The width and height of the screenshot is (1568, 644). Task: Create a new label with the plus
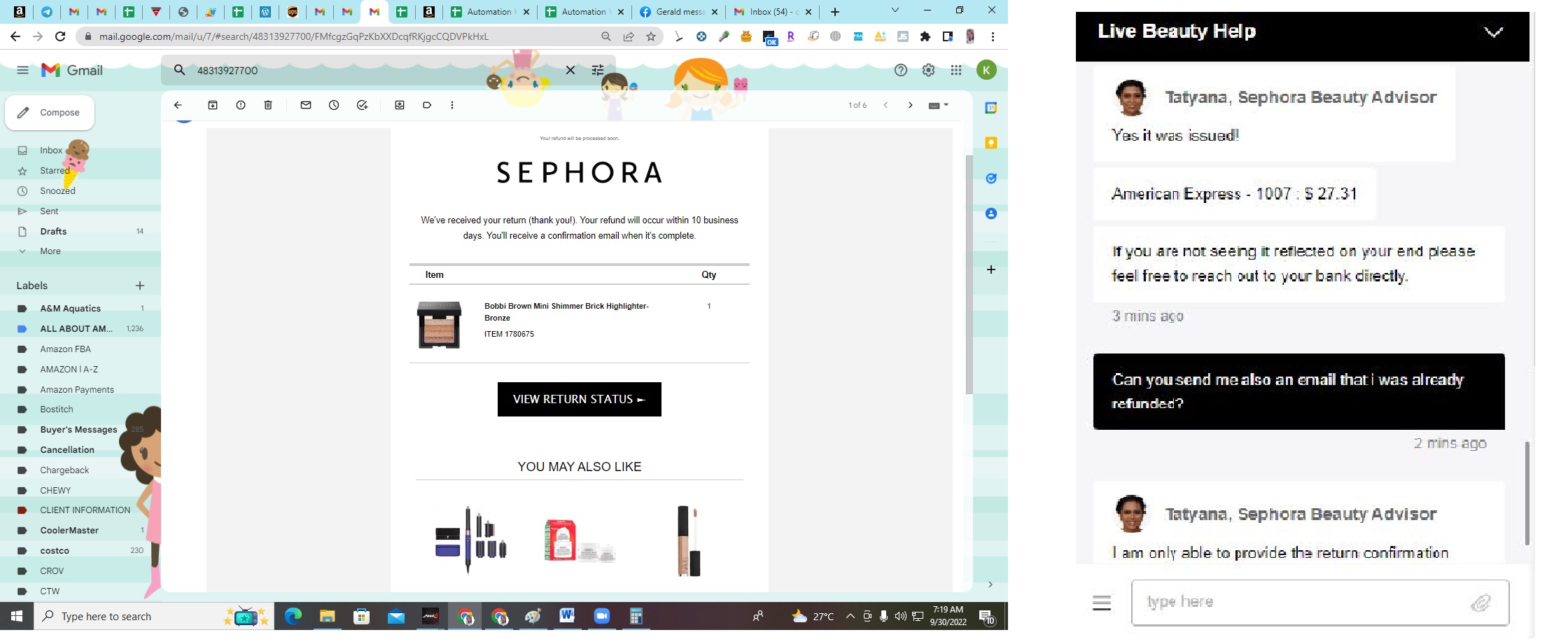140,286
